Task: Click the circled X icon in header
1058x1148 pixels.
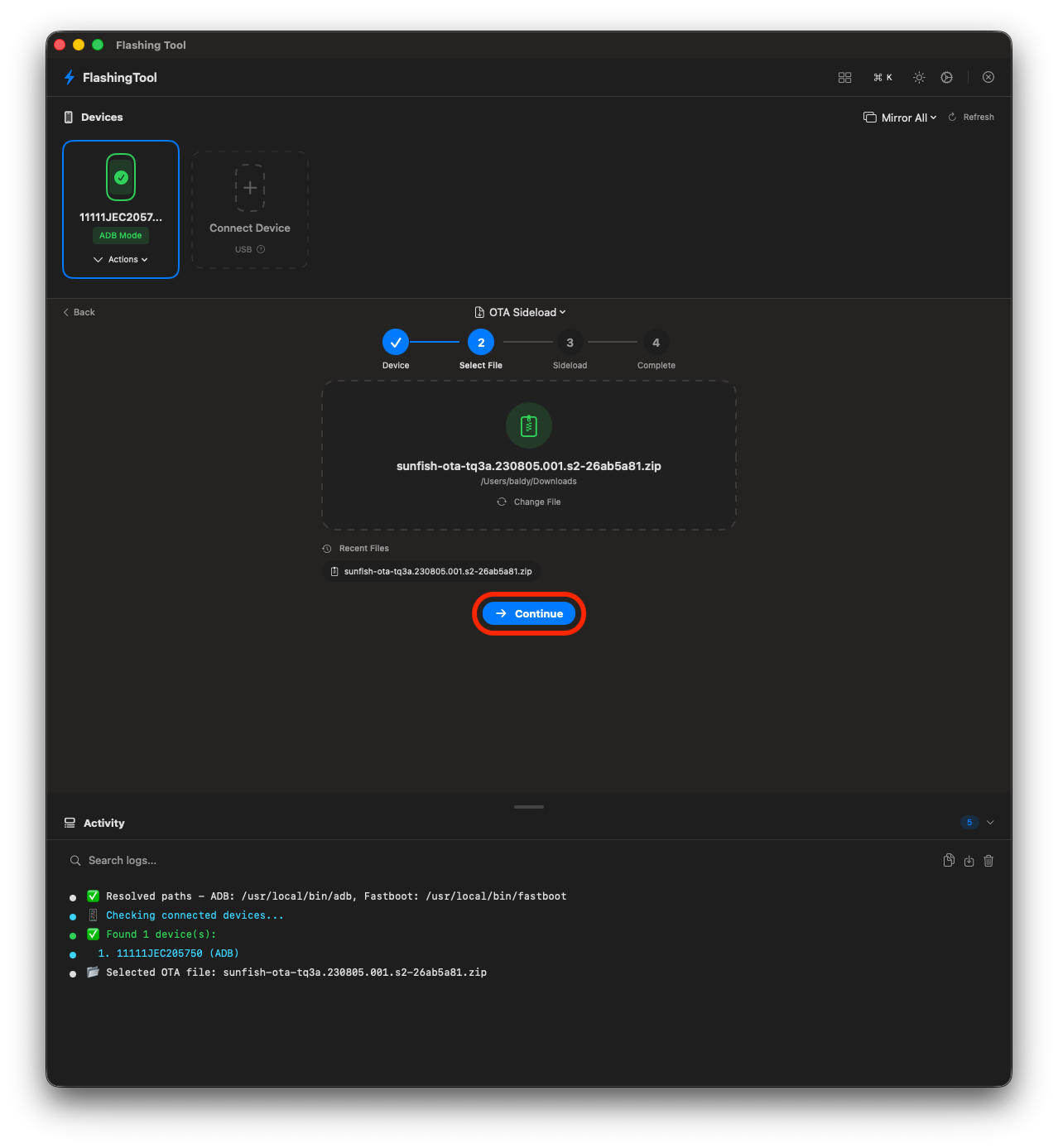Action: coord(988,77)
